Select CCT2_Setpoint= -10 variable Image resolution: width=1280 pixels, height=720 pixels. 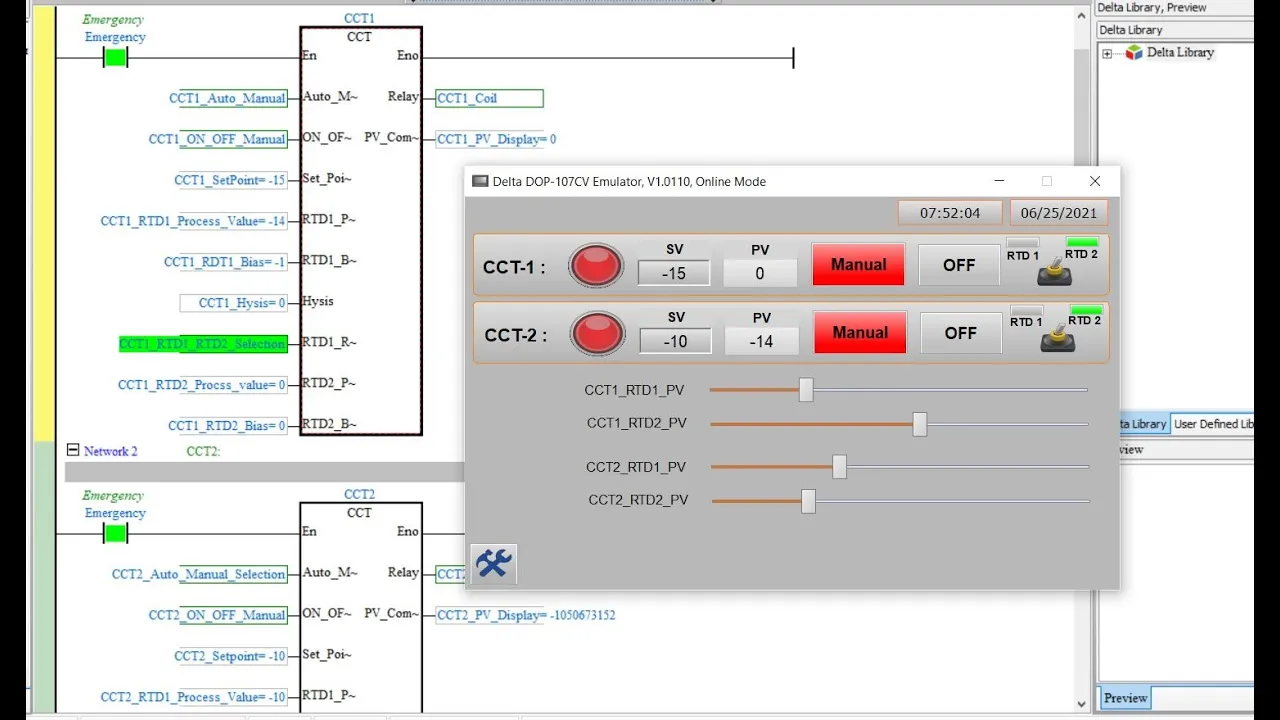[230, 656]
